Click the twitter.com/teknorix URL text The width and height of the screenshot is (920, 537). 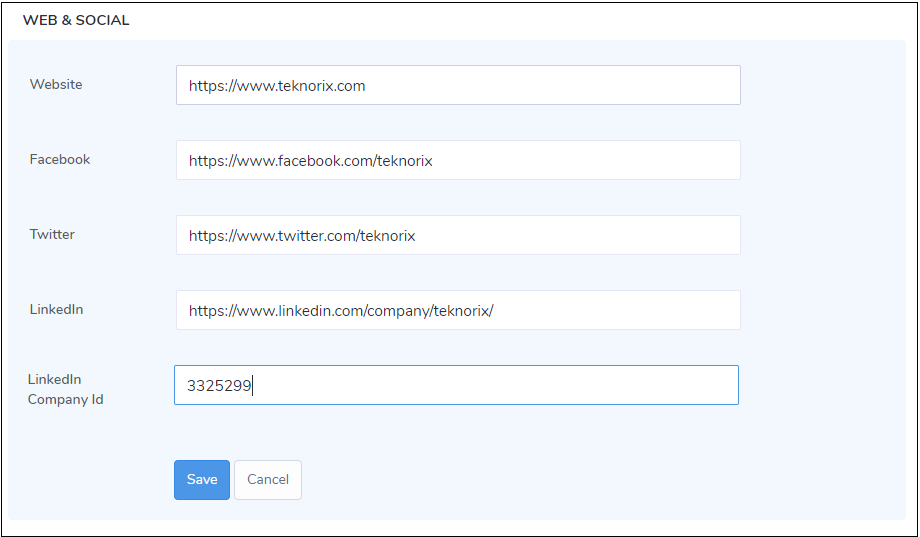click(x=302, y=236)
